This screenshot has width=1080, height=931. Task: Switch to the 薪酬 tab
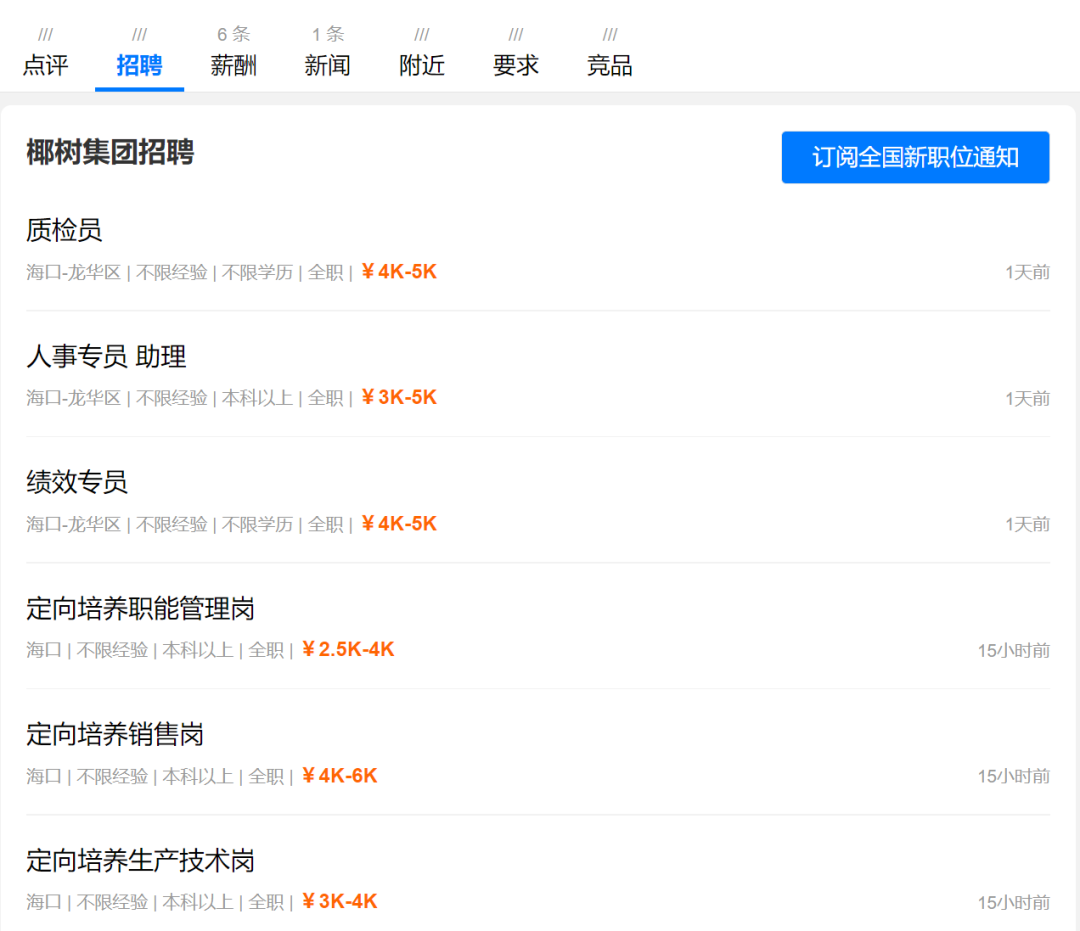click(x=233, y=66)
